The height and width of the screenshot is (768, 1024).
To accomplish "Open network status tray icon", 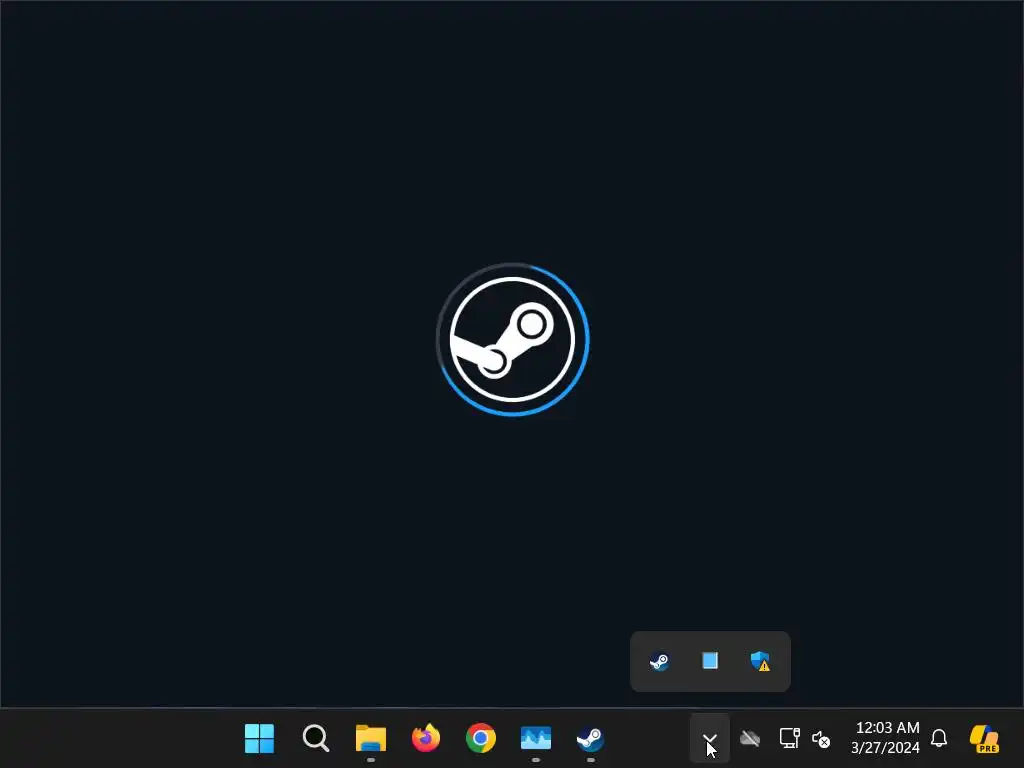I will [790, 739].
